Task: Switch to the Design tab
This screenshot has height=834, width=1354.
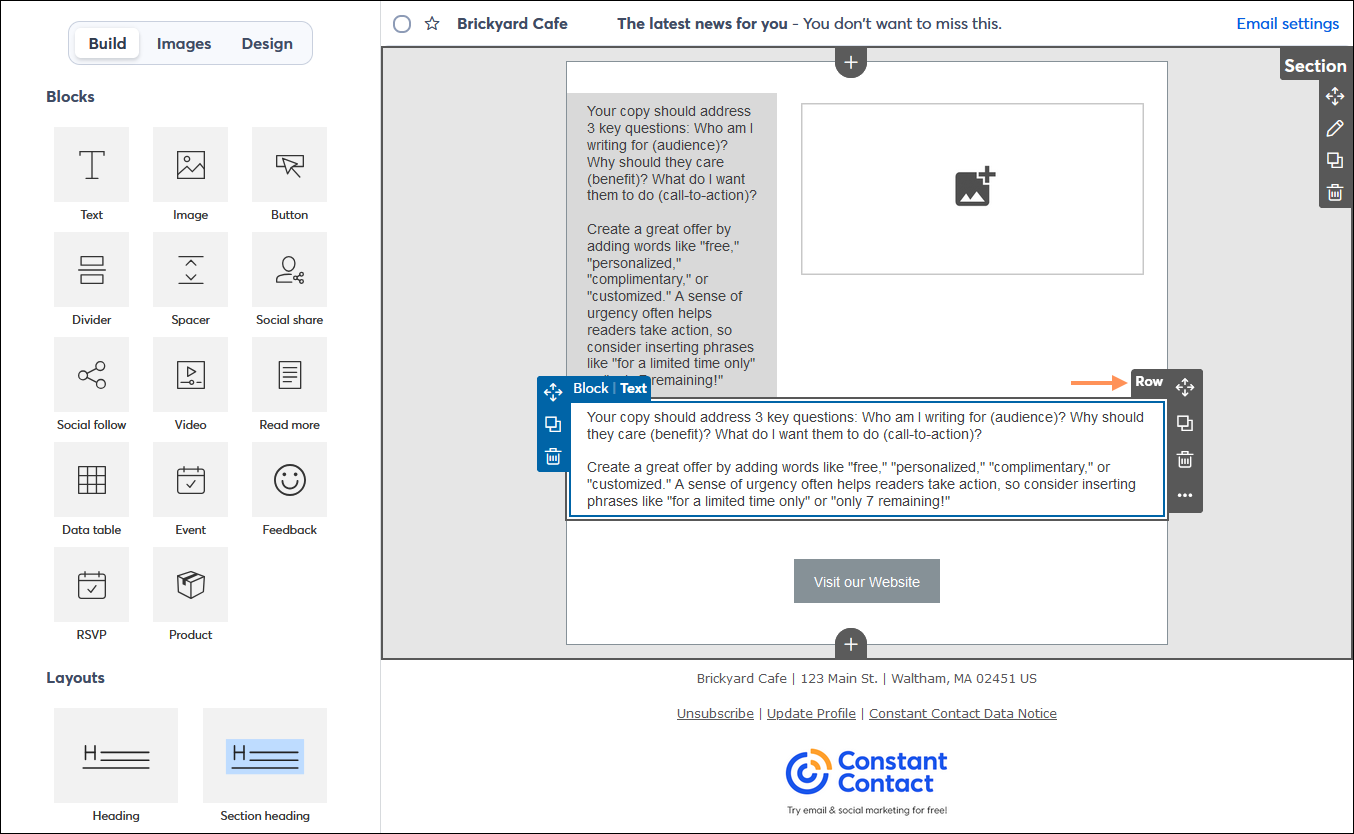Action: (x=267, y=43)
